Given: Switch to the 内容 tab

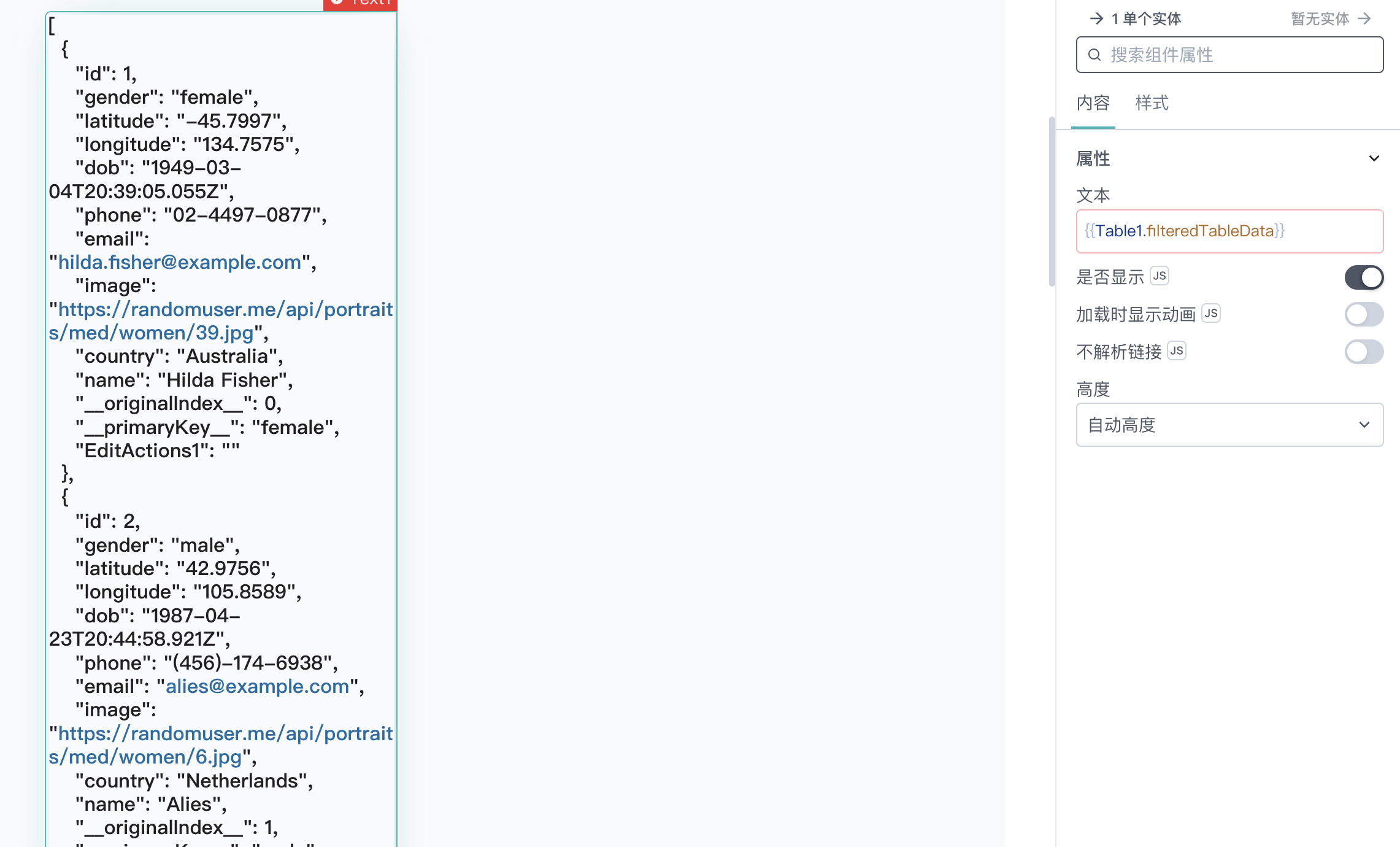Looking at the screenshot, I should (x=1093, y=103).
